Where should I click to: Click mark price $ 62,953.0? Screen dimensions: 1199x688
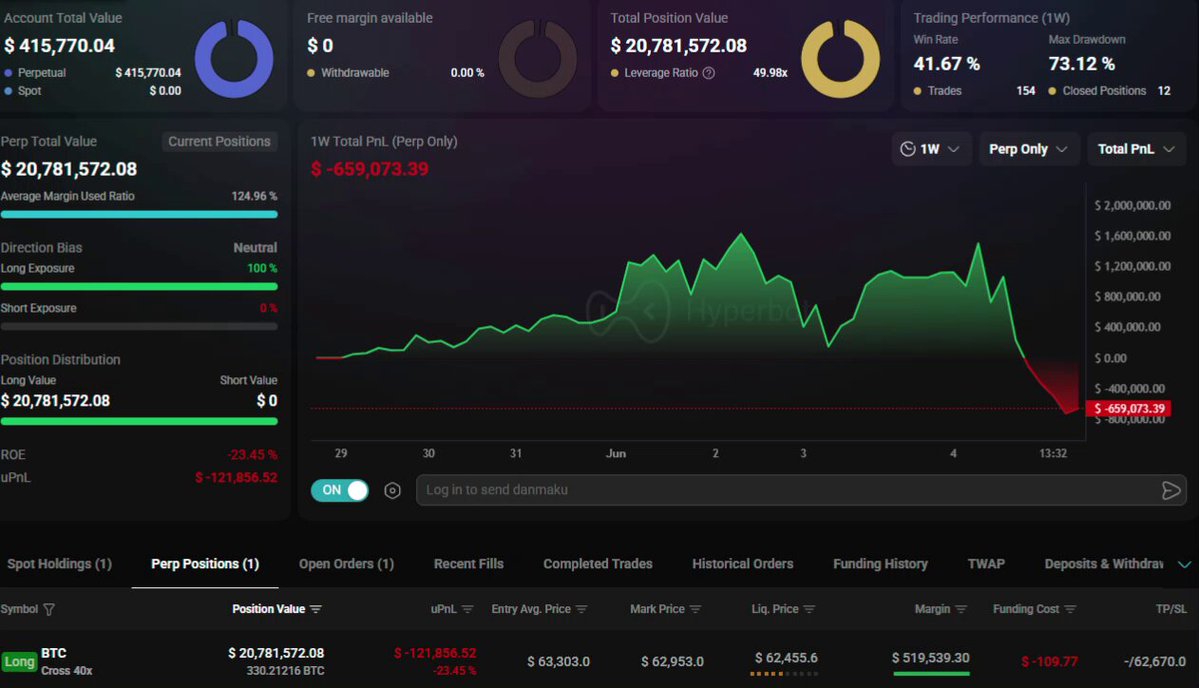672,662
